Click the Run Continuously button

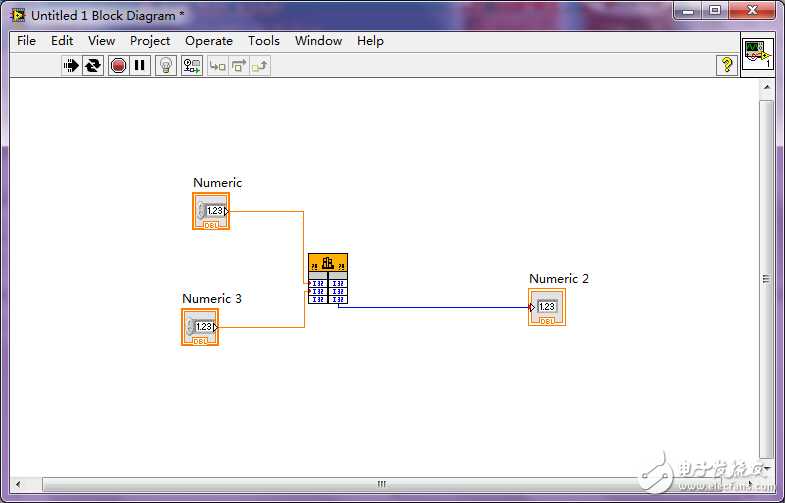pyautogui.click(x=93, y=66)
